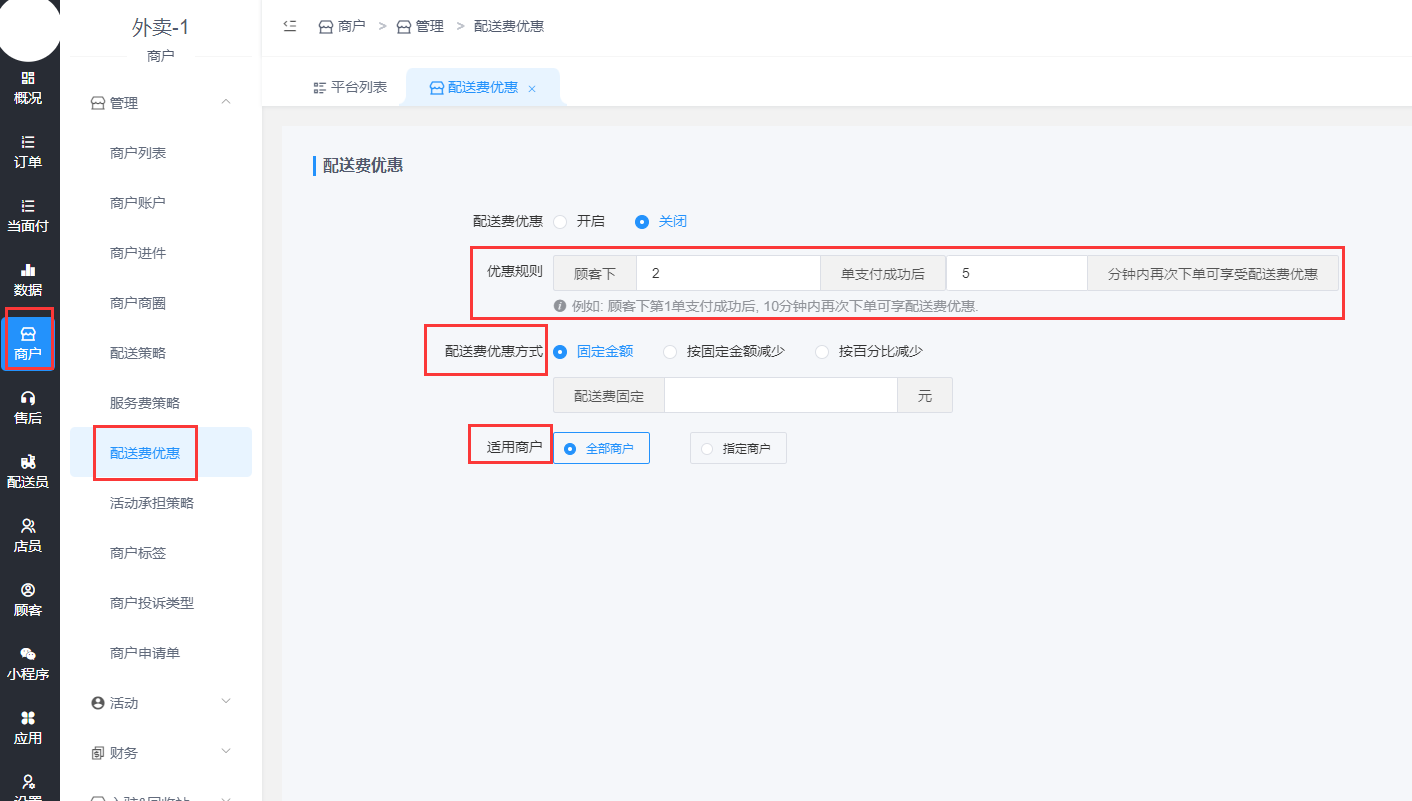Open 商户账户 in the side menu

138,203
